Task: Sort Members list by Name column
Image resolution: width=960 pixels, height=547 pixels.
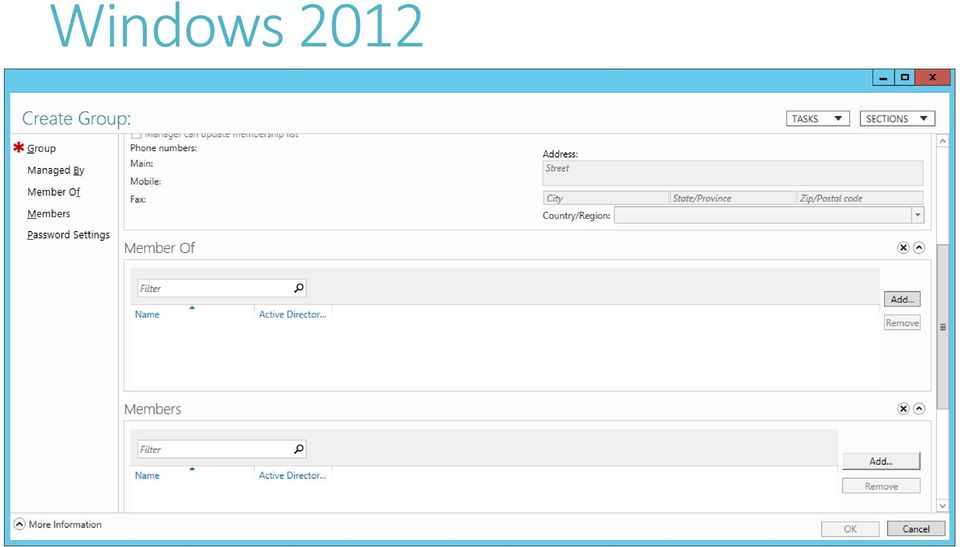Action: 147,475
